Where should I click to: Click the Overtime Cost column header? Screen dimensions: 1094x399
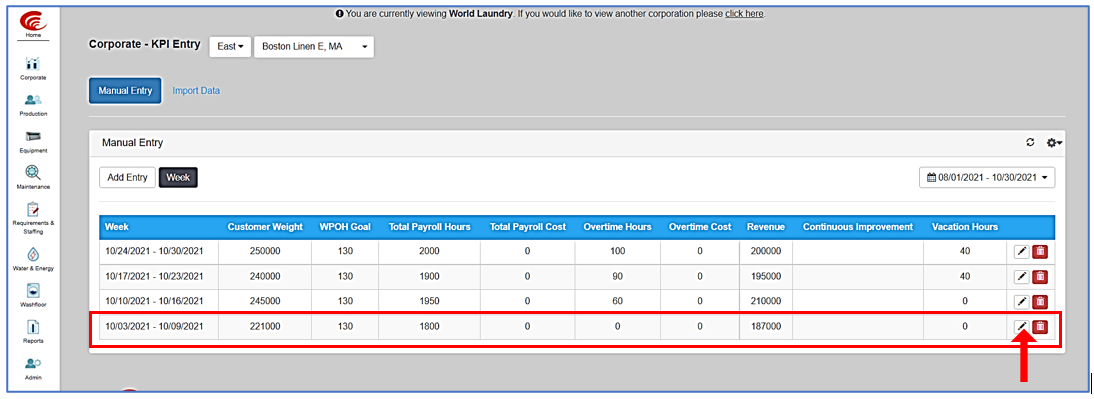point(700,227)
